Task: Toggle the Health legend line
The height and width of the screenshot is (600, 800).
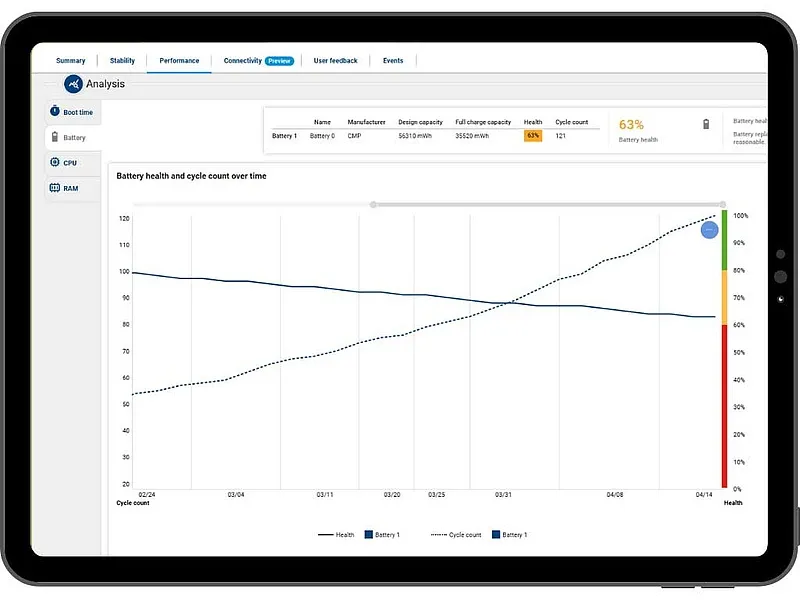Action: (x=336, y=535)
